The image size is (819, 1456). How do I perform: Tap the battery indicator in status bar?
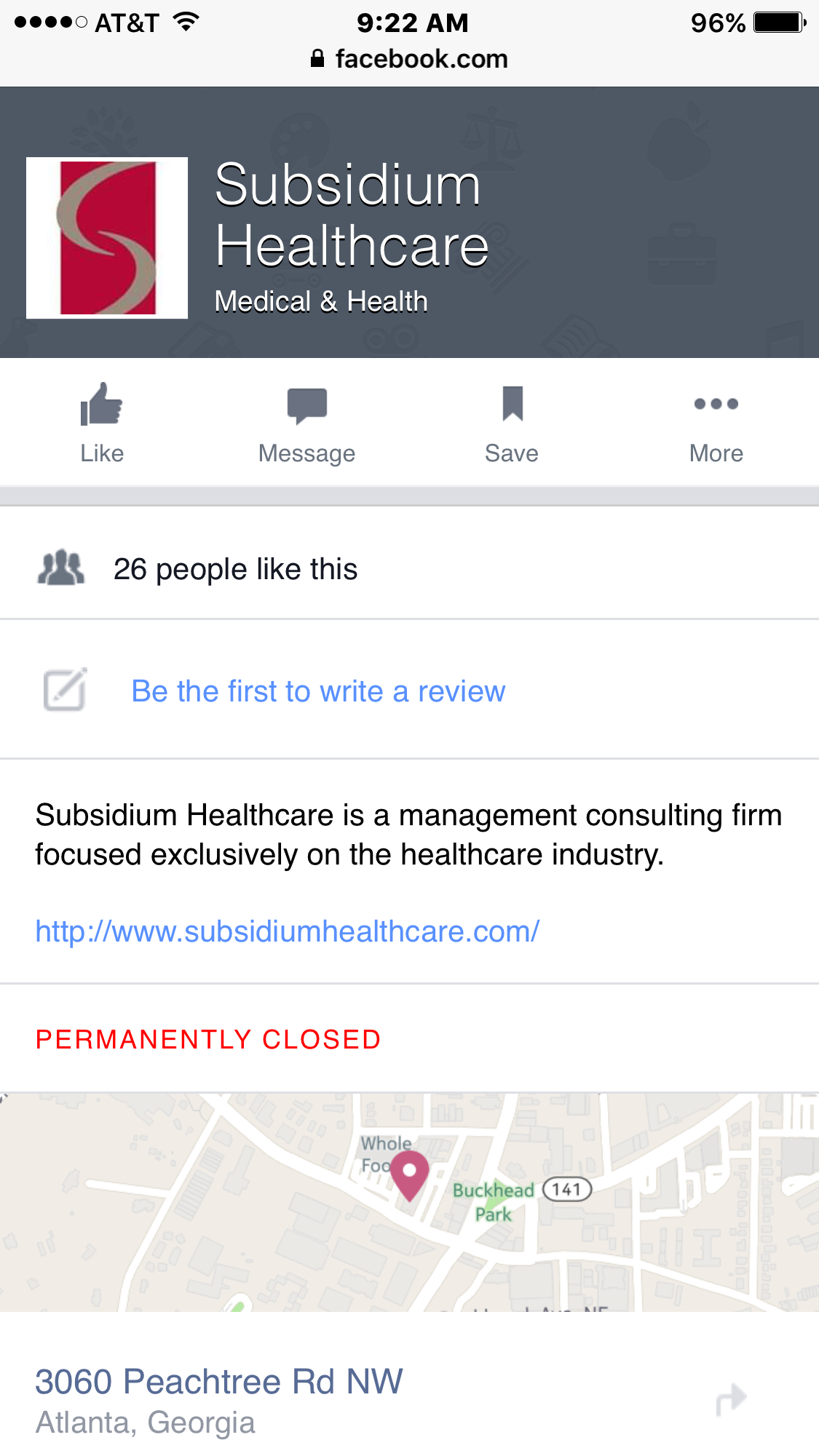[779, 23]
